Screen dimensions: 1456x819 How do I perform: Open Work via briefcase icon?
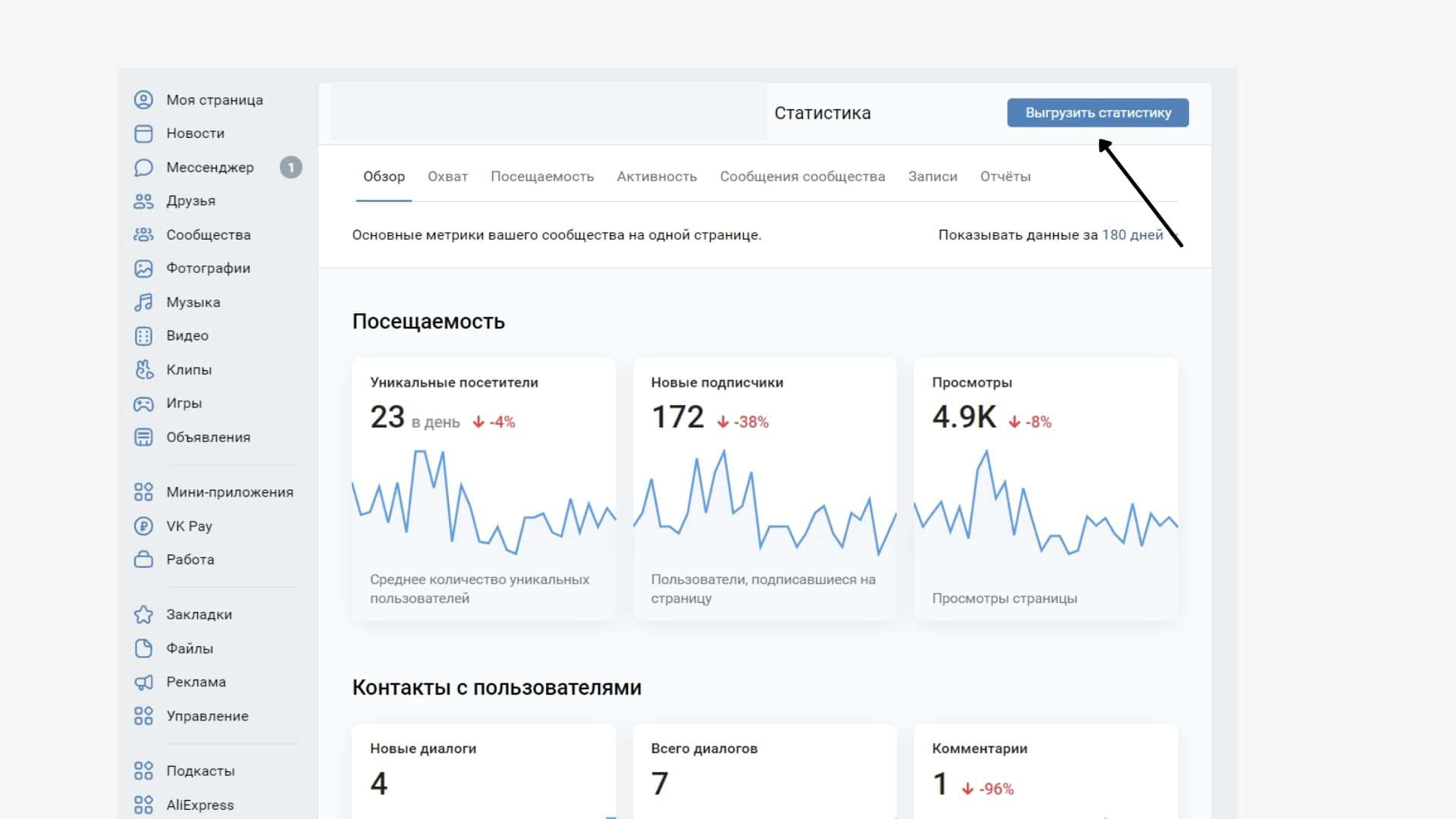143,560
